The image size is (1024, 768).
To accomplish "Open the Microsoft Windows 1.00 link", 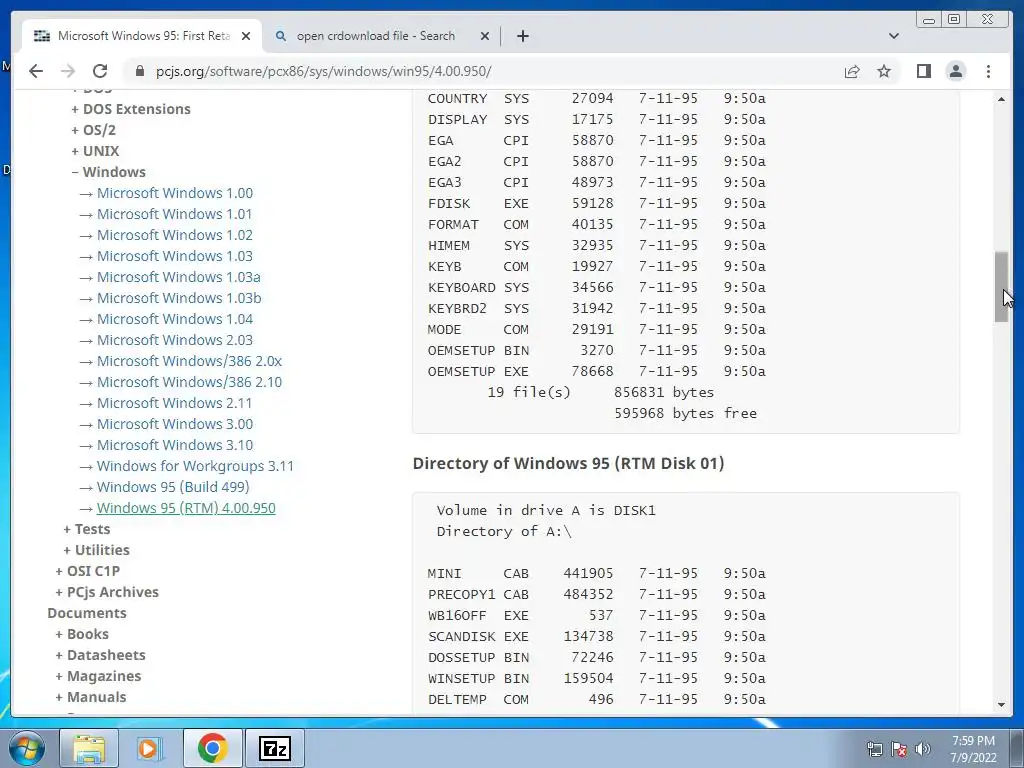I will [175, 193].
